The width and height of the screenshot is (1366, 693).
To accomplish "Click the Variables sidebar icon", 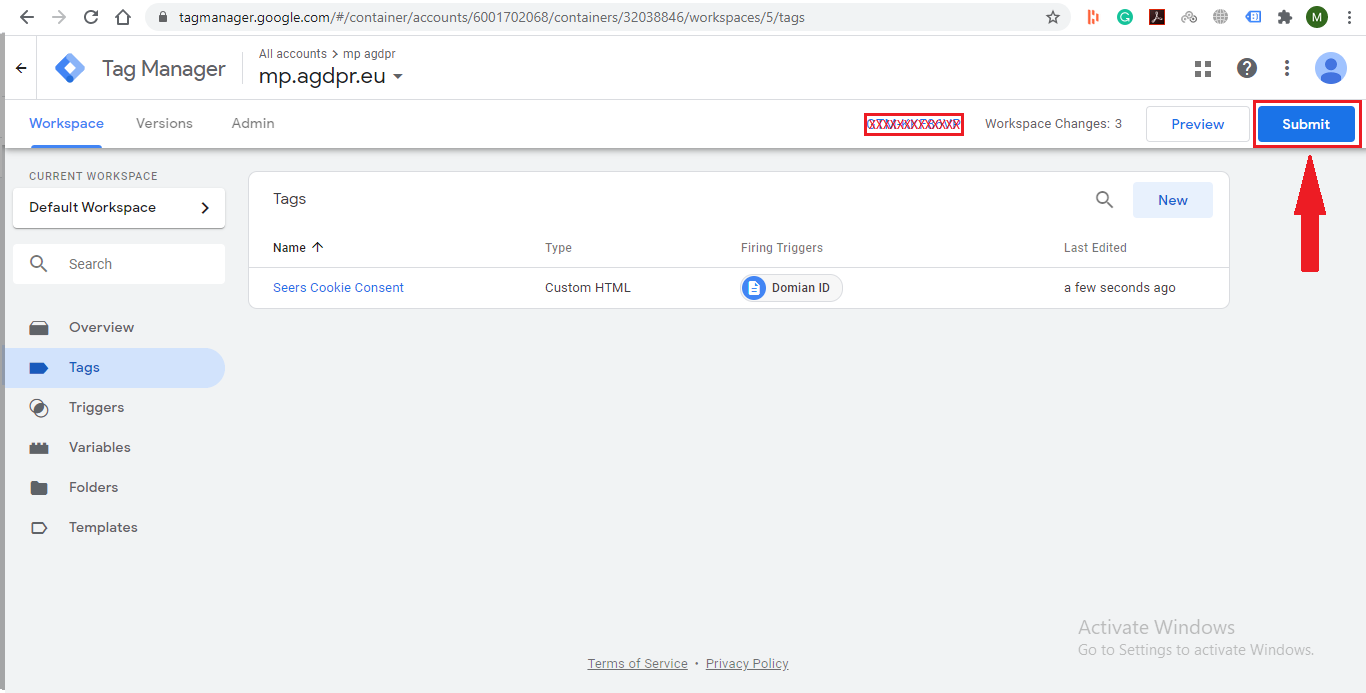I will 39,447.
